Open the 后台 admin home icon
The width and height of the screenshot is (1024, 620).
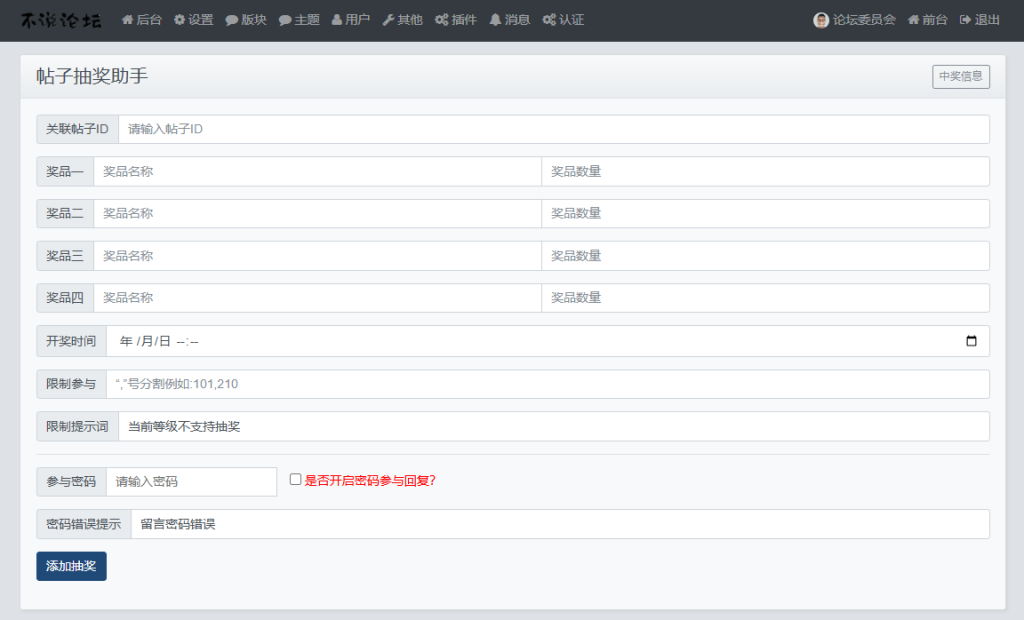click(127, 19)
